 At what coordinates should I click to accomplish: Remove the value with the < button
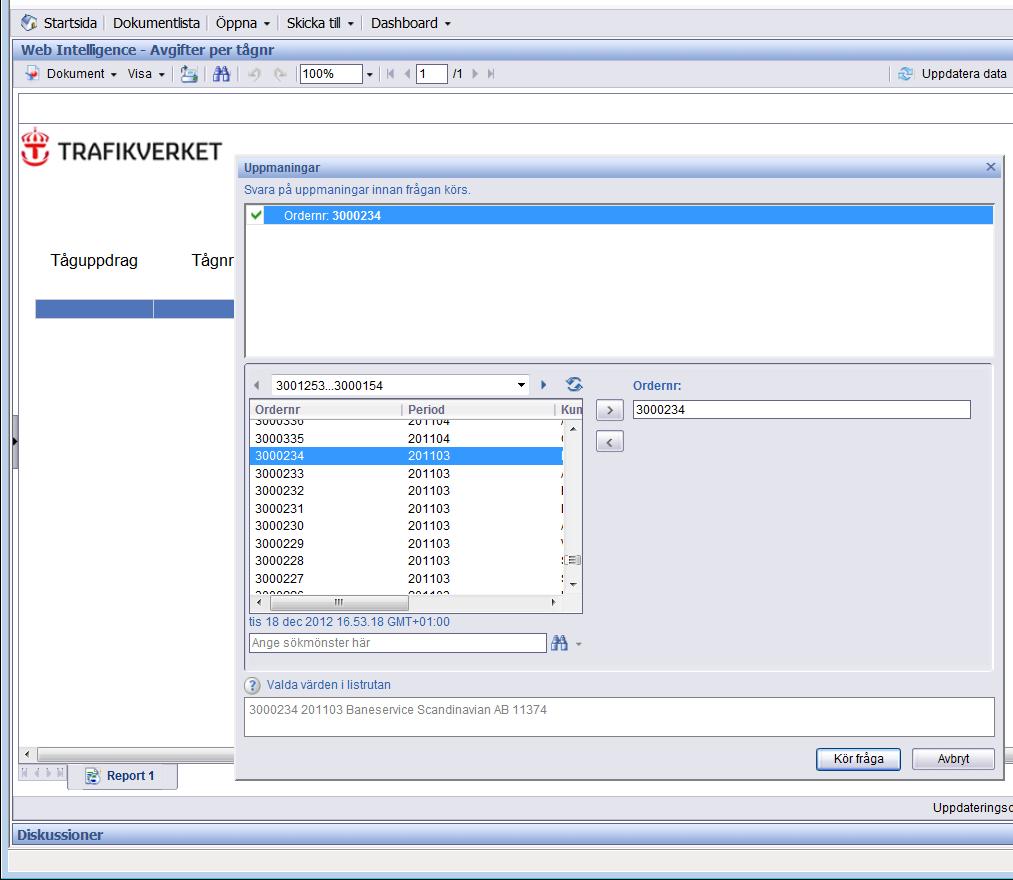tap(609, 442)
